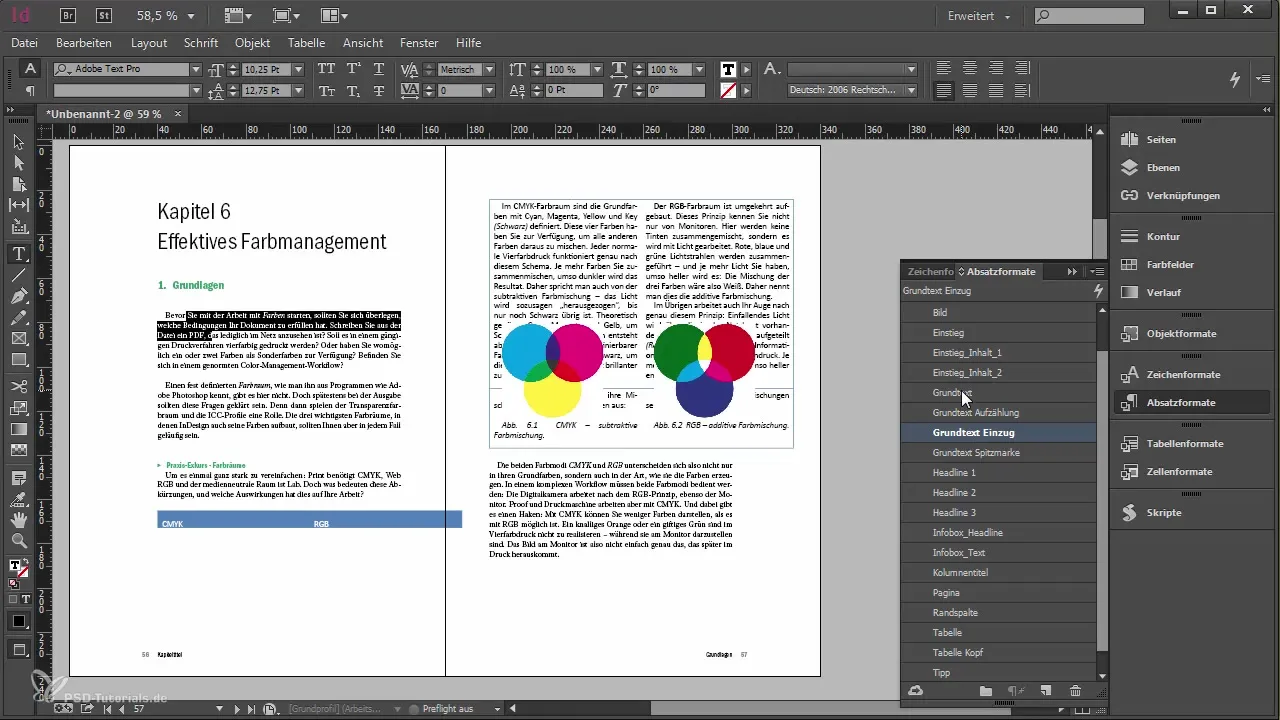Click the text fill color swatch
The width and height of the screenshot is (1280, 720).
pos(729,69)
